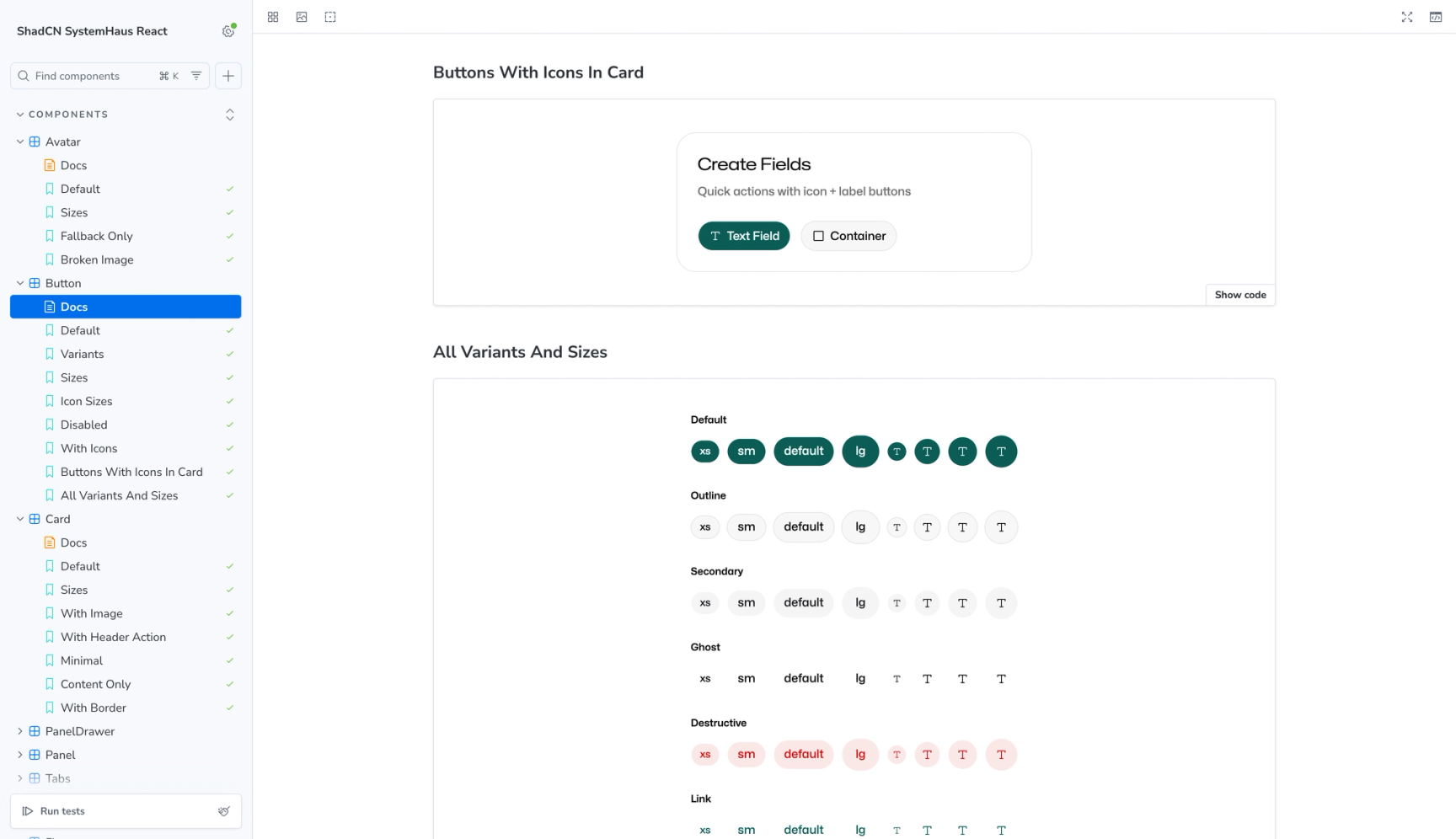Viewport: 1456px width, 839px height.
Task: Click Show code button
Action: point(1240,295)
